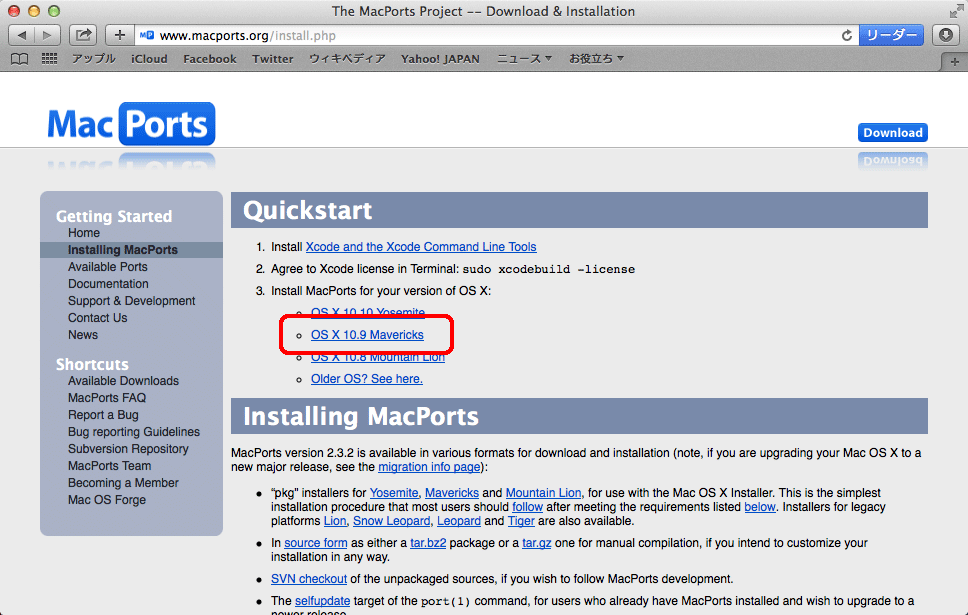Reload the page with the refresh icon
This screenshot has width=968, height=615.
point(846,35)
